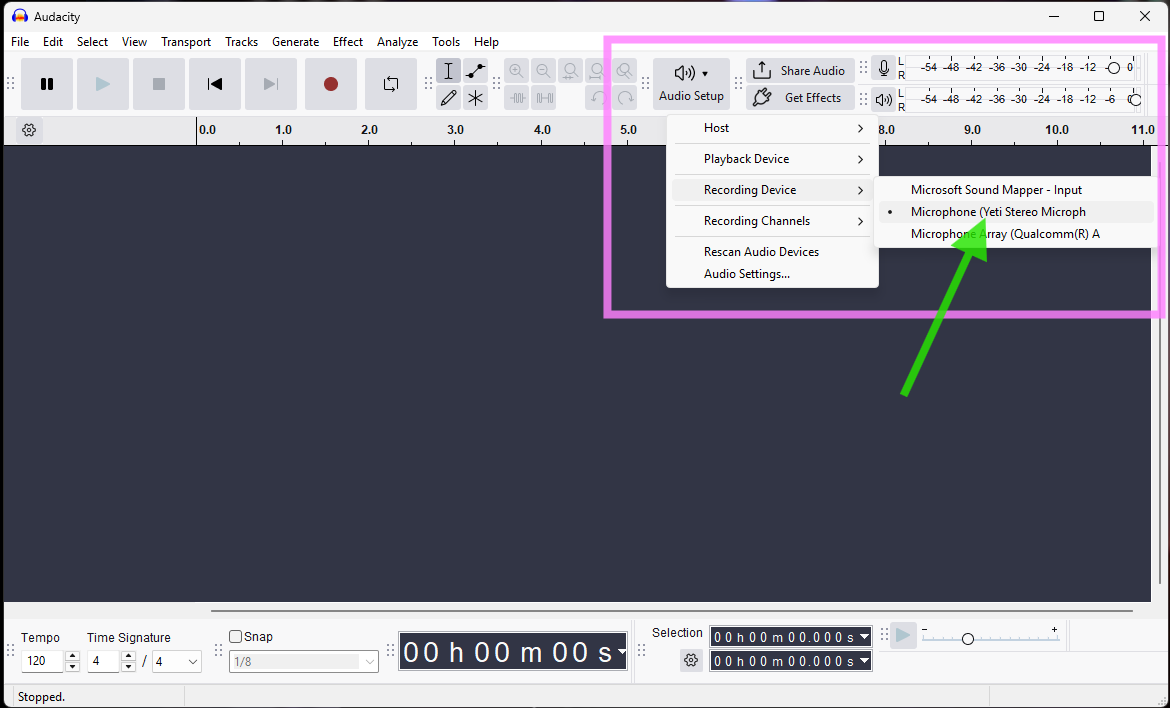Enable the Snap checkbox
Screen dimensions: 1170x708
coord(236,637)
